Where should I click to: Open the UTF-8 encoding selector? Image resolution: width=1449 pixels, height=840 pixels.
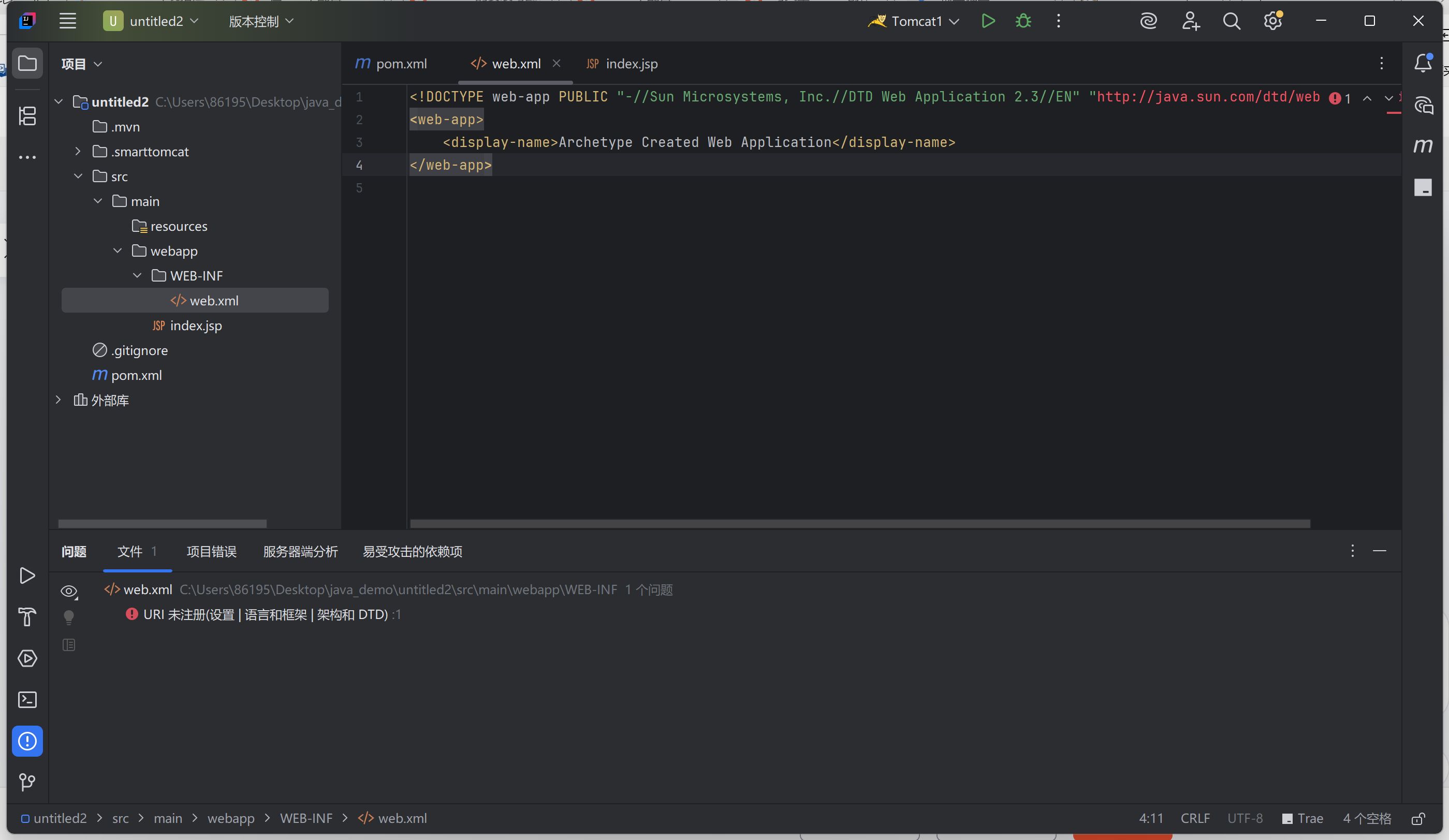(x=1245, y=818)
